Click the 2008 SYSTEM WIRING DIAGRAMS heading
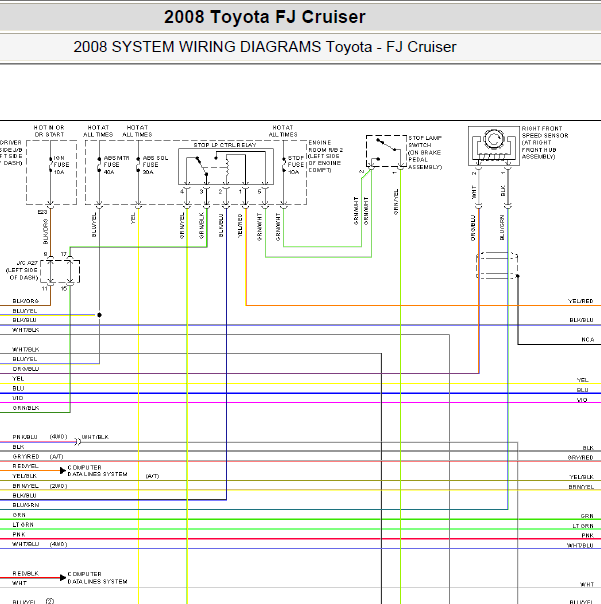 click(265, 47)
